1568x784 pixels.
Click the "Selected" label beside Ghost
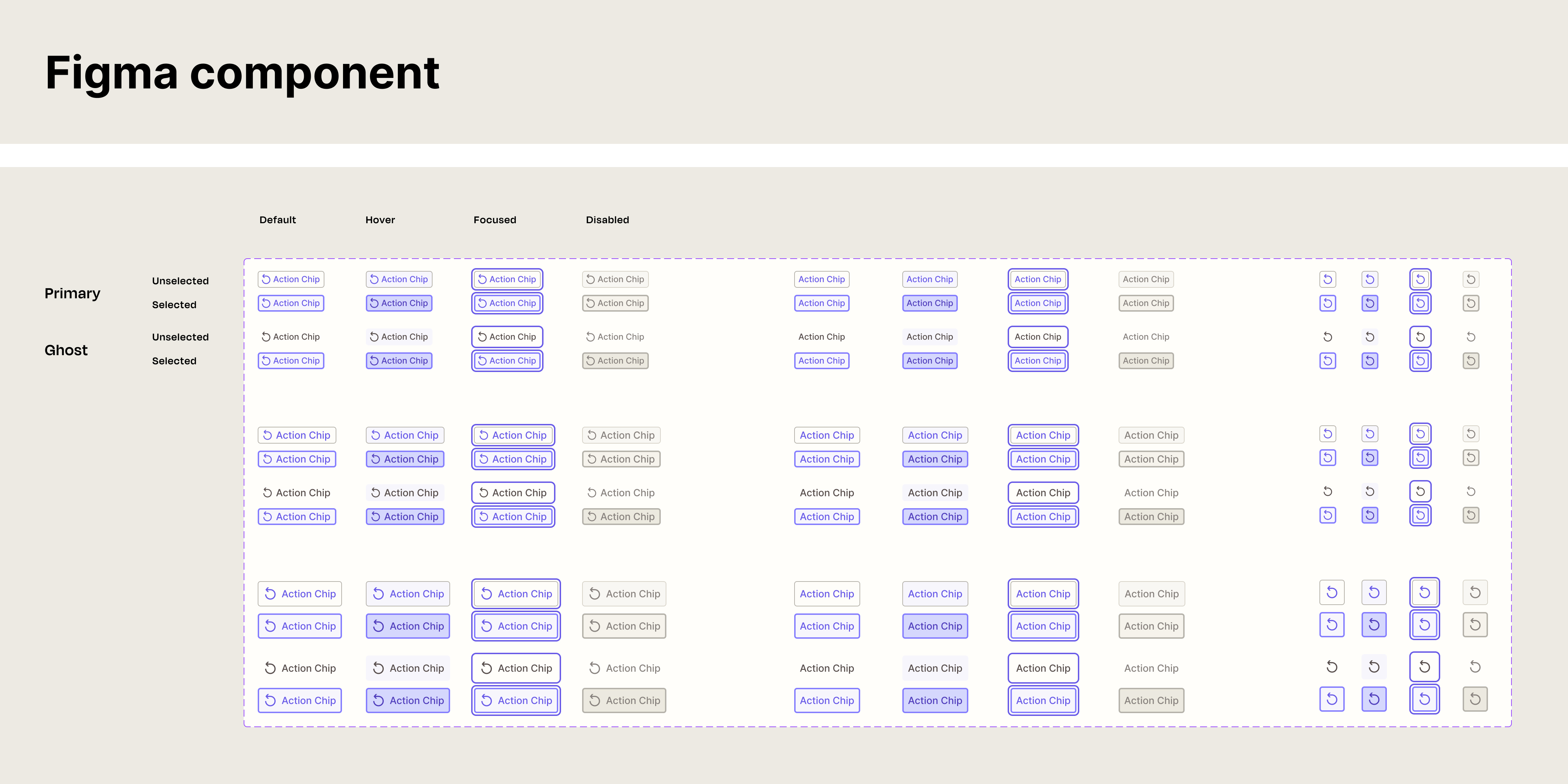[x=174, y=361]
